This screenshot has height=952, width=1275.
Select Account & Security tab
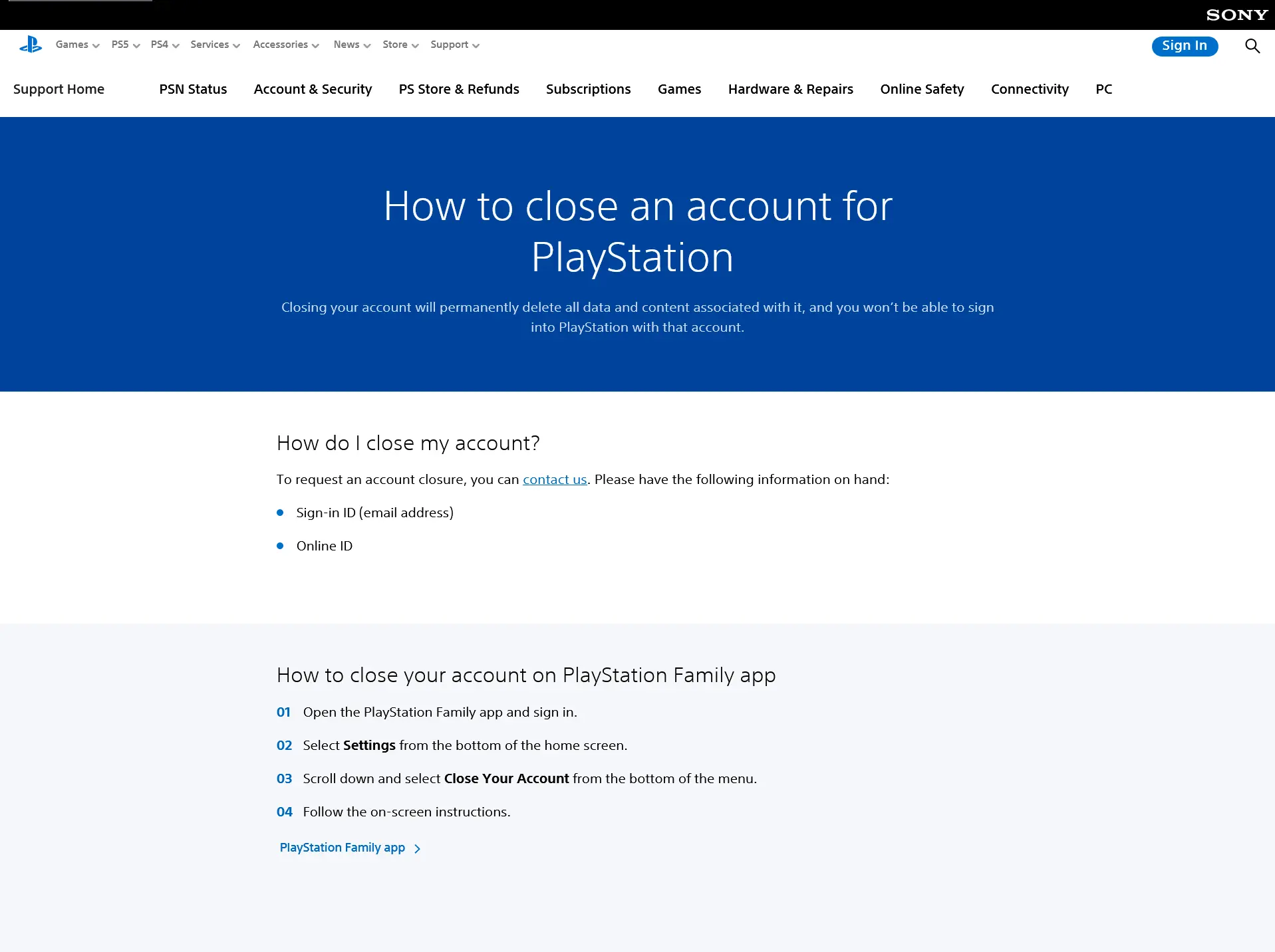click(313, 89)
